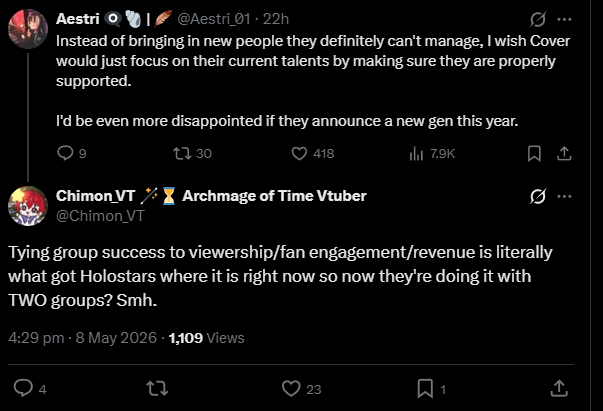Click Grok icon on Chimon_VT's tweet
Viewport: 603px width, 411px height.
click(x=537, y=196)
